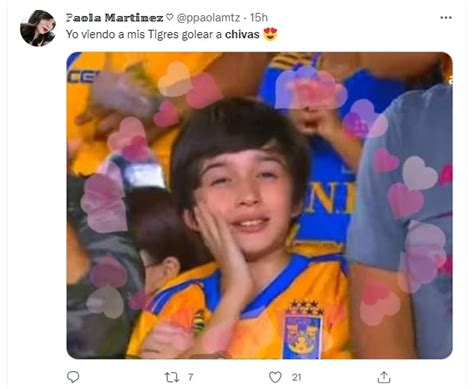Click the bold chivas keyword

point(242,34)
